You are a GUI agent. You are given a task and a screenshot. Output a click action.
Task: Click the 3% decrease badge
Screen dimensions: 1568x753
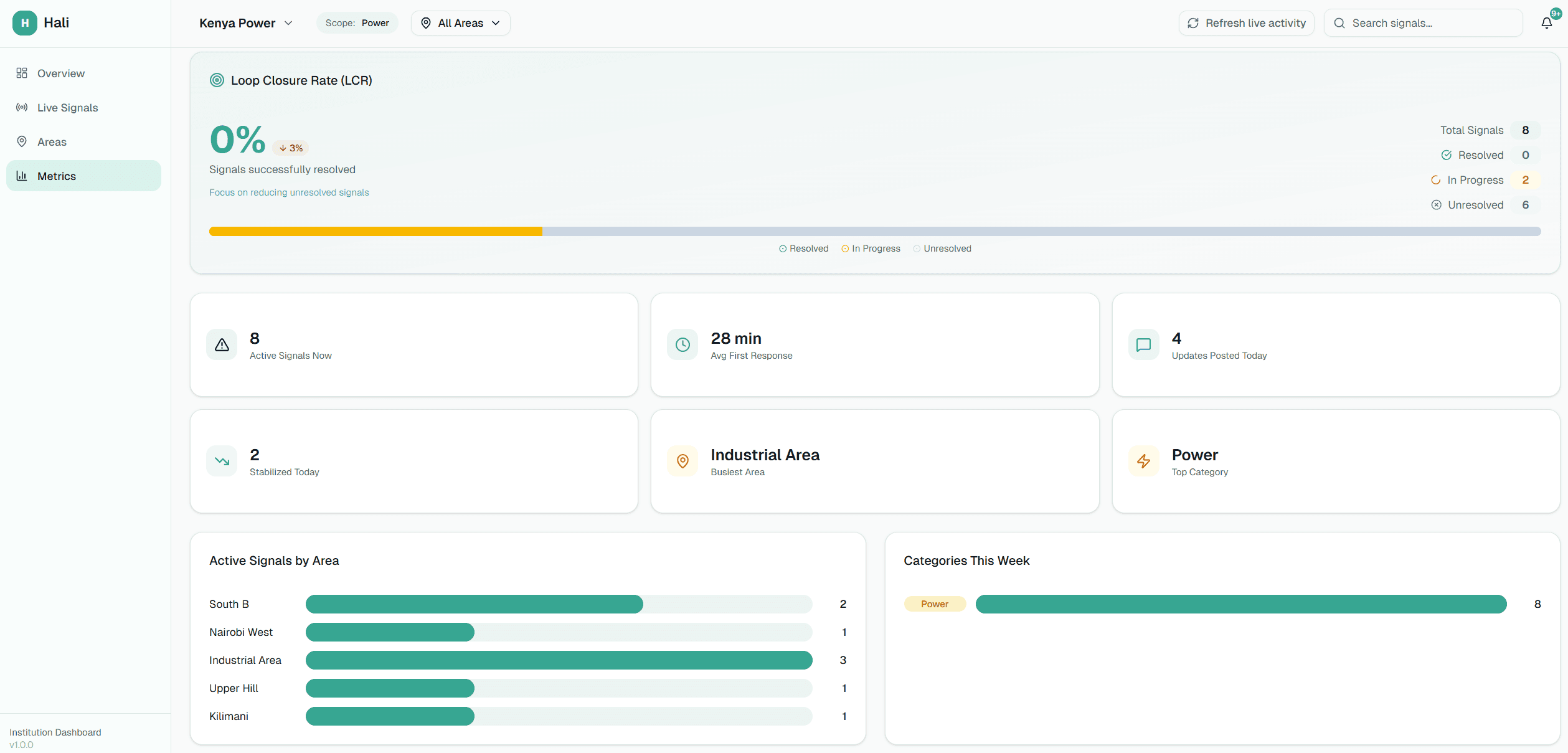coord(291,148)
